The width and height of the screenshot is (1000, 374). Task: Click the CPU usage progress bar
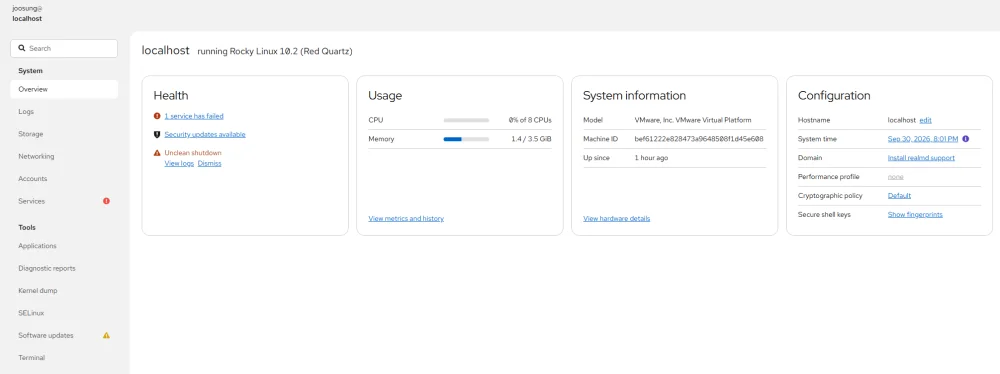(x=466, y=120)
